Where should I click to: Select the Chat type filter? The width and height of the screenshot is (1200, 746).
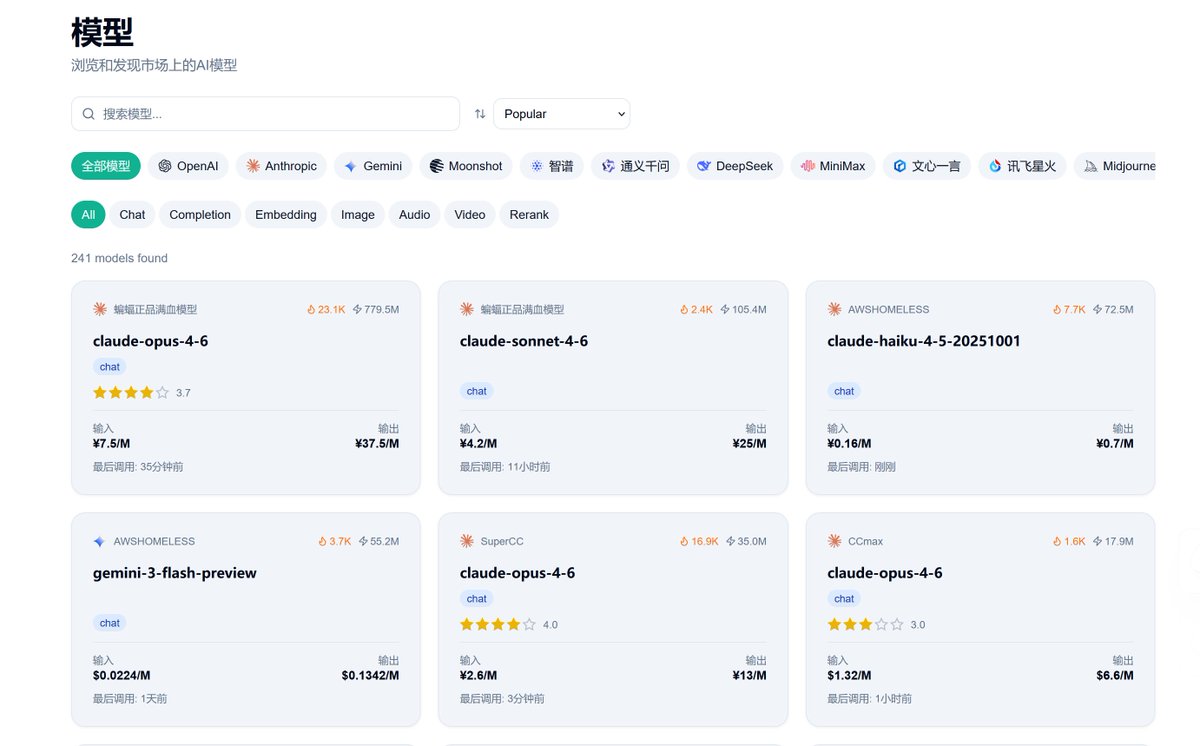[132, 215]
